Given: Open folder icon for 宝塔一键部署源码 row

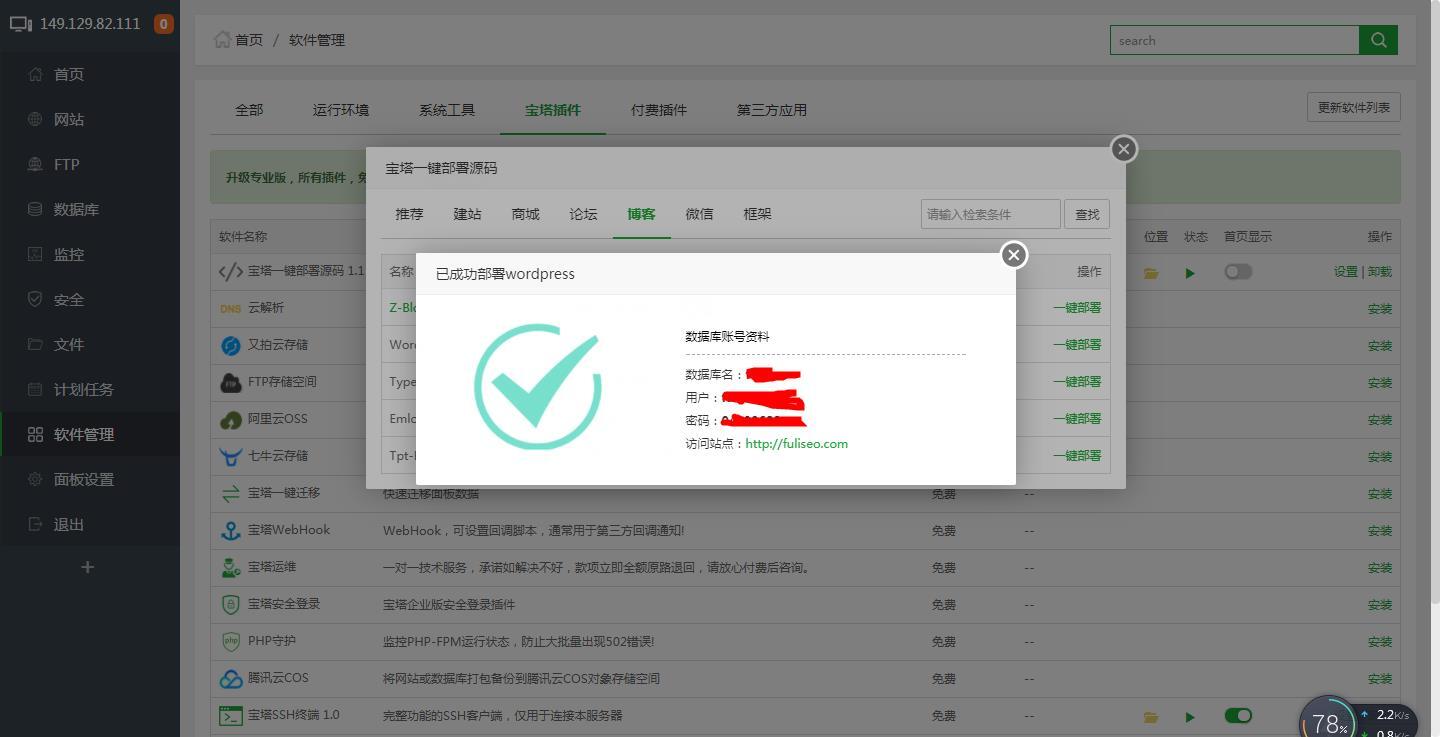Looking at the screenshot, I should (x=1151, y=272).
